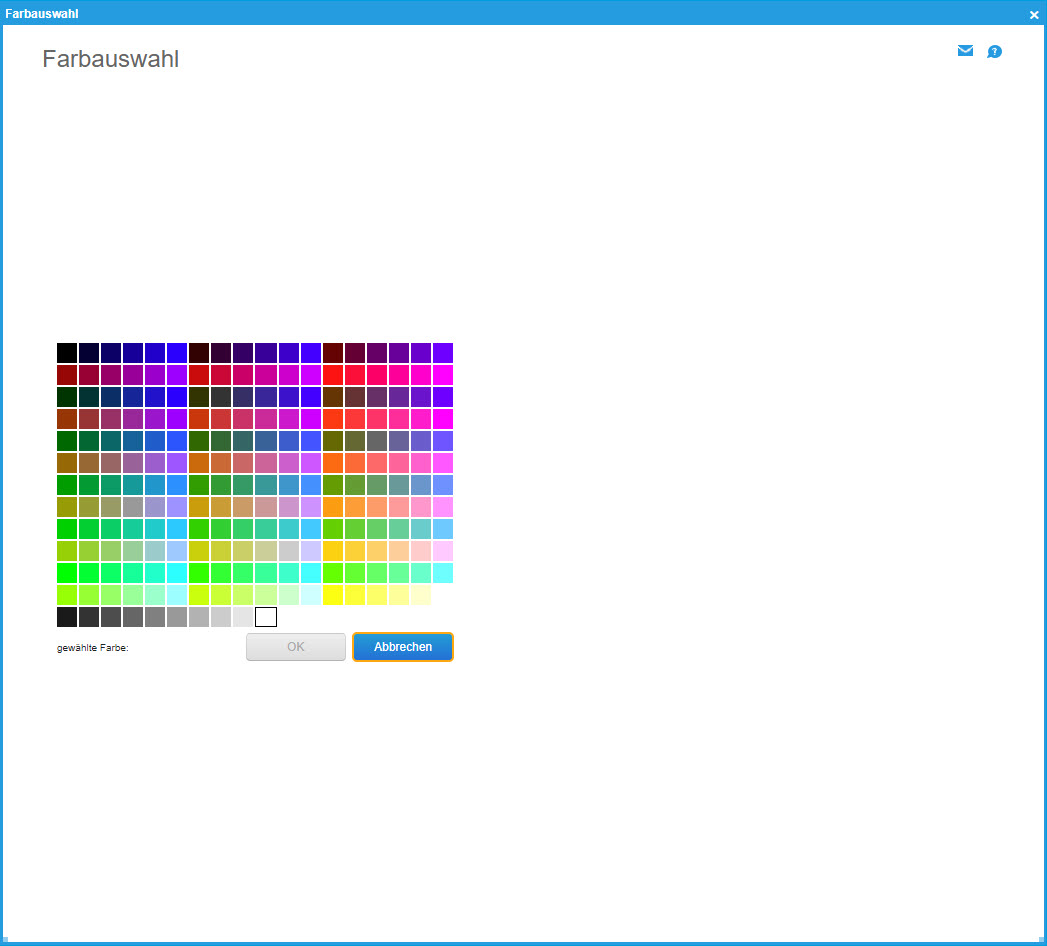
Task: Choose the most saturated pure yellow swatch
Action: pyautogui.click(x=333, y=595)
